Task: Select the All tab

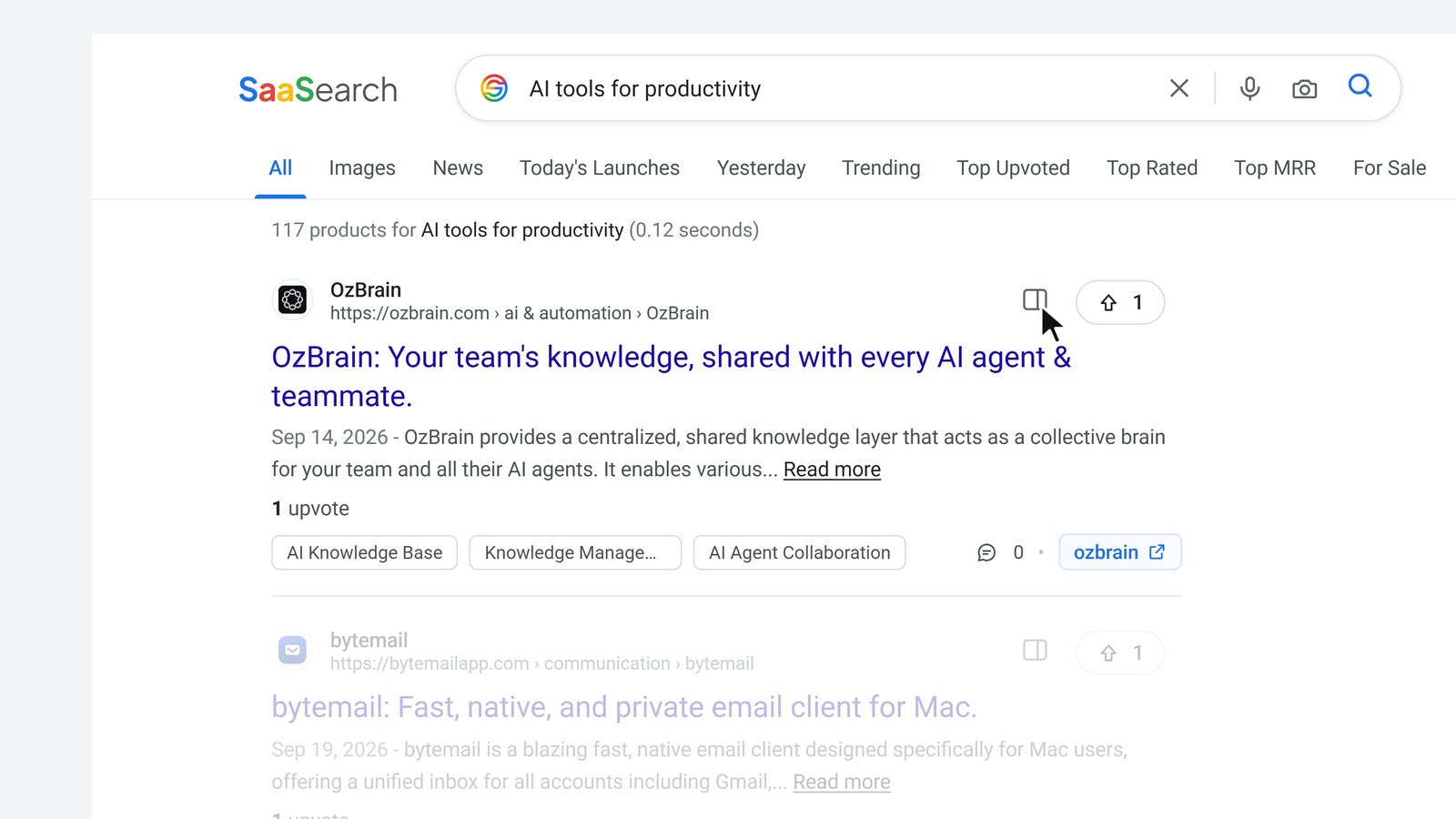Action: coord(280,168)
